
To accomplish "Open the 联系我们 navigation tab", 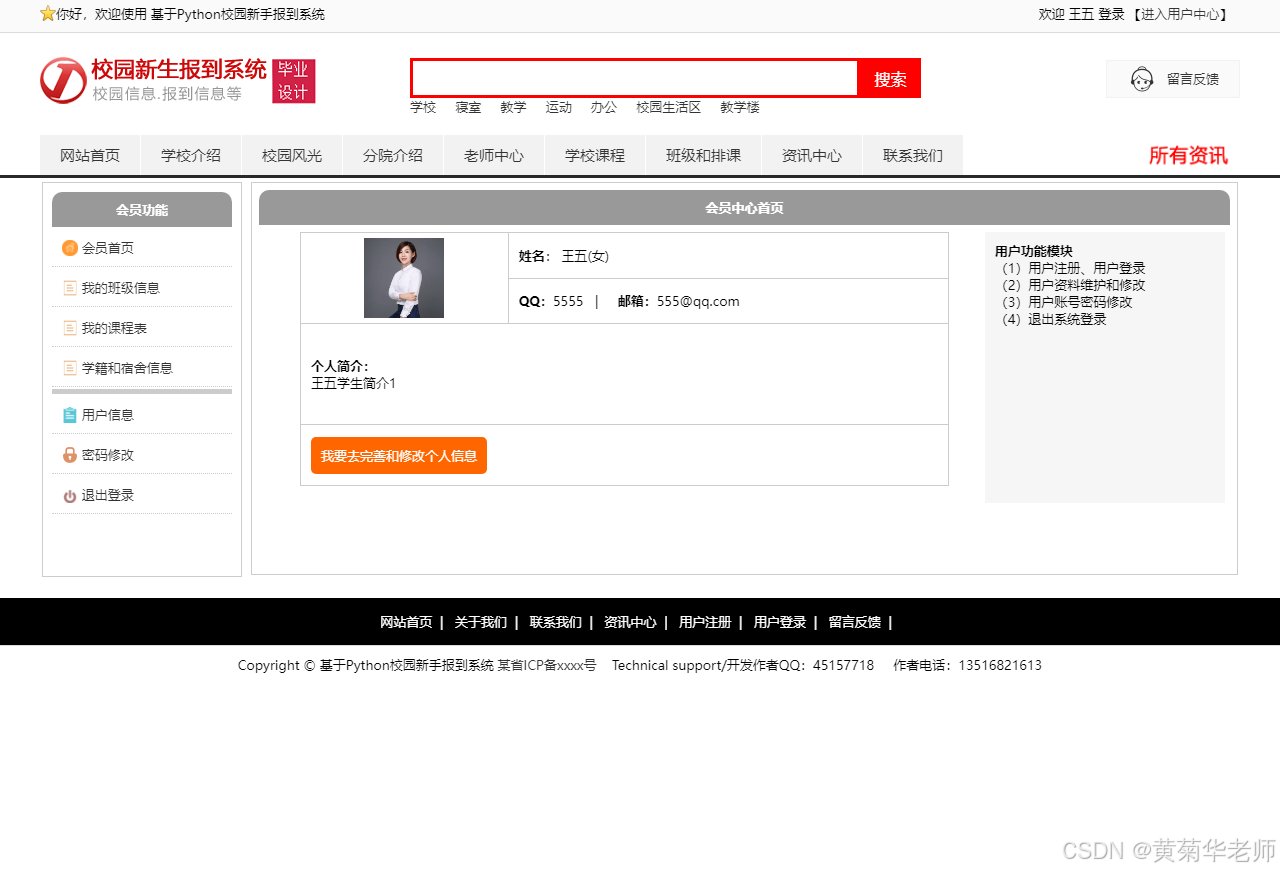I will pos(913,155).
